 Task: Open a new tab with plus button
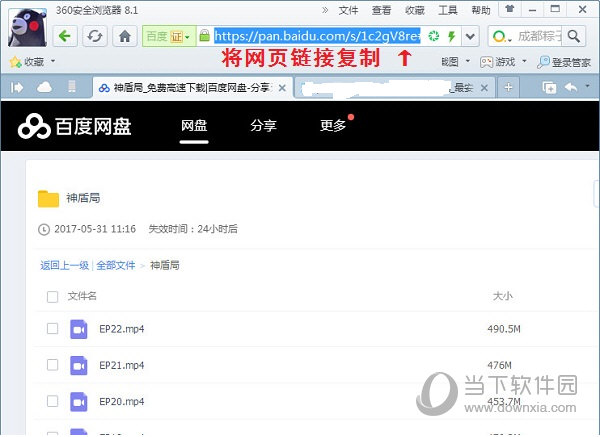tap(508, 87)
